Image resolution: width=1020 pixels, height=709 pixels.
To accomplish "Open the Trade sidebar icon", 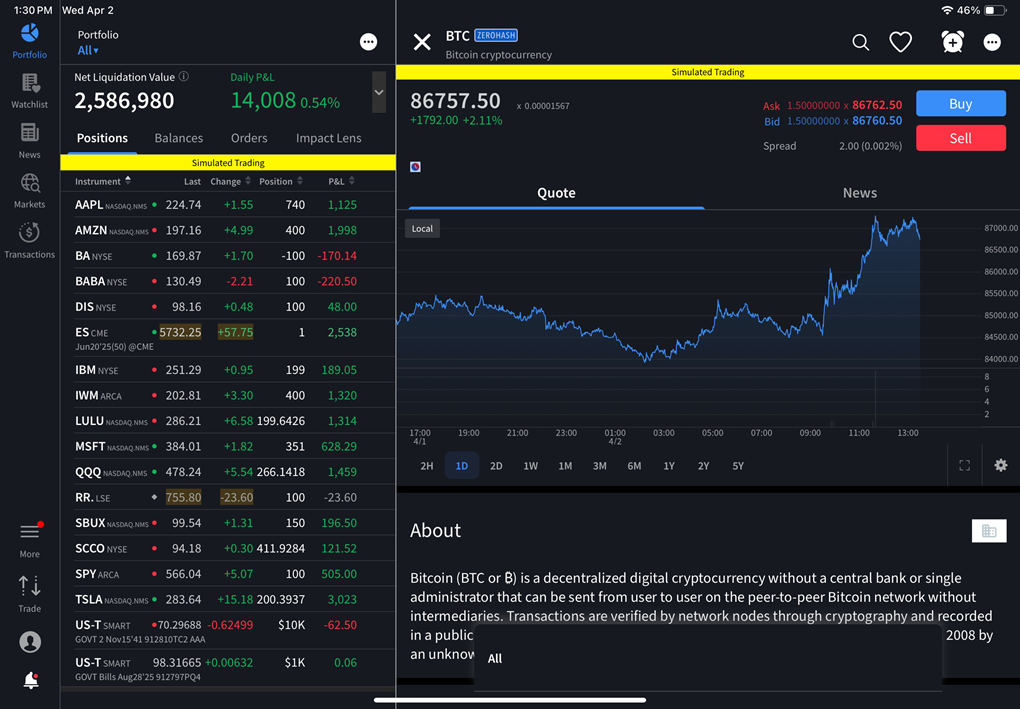I will [29, 593].
